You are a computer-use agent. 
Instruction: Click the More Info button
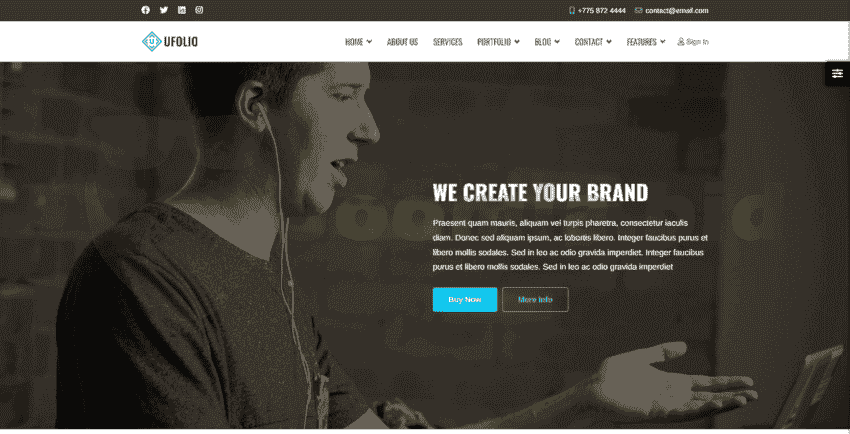coord(535,300)
